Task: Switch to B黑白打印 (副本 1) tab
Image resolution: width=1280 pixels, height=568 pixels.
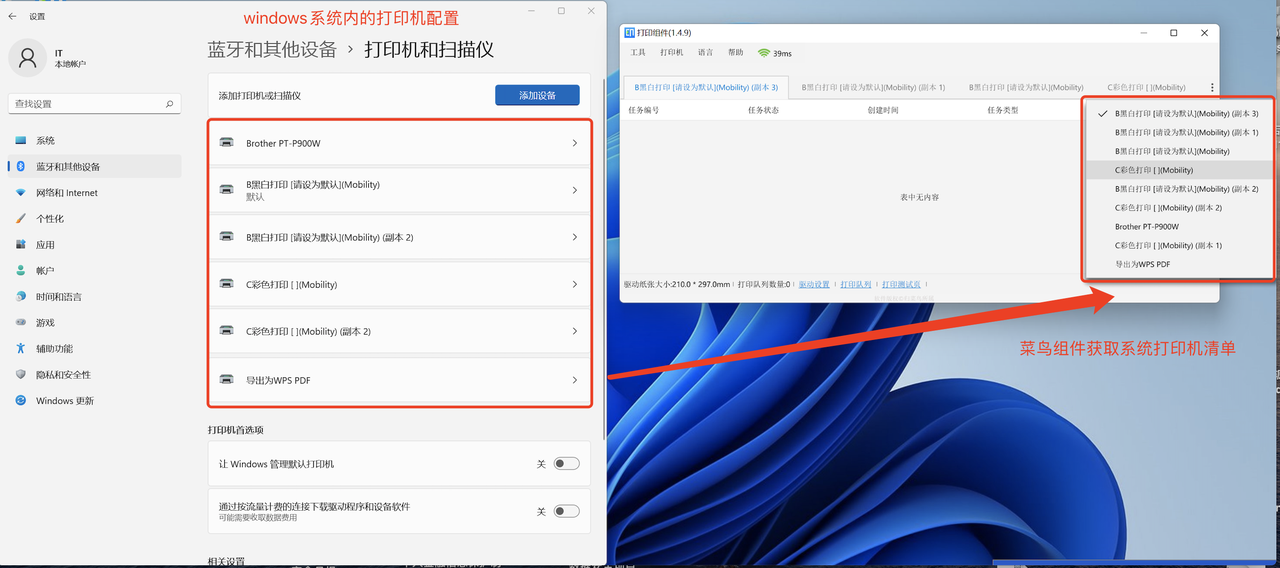Action: click(x=873, y=88)
